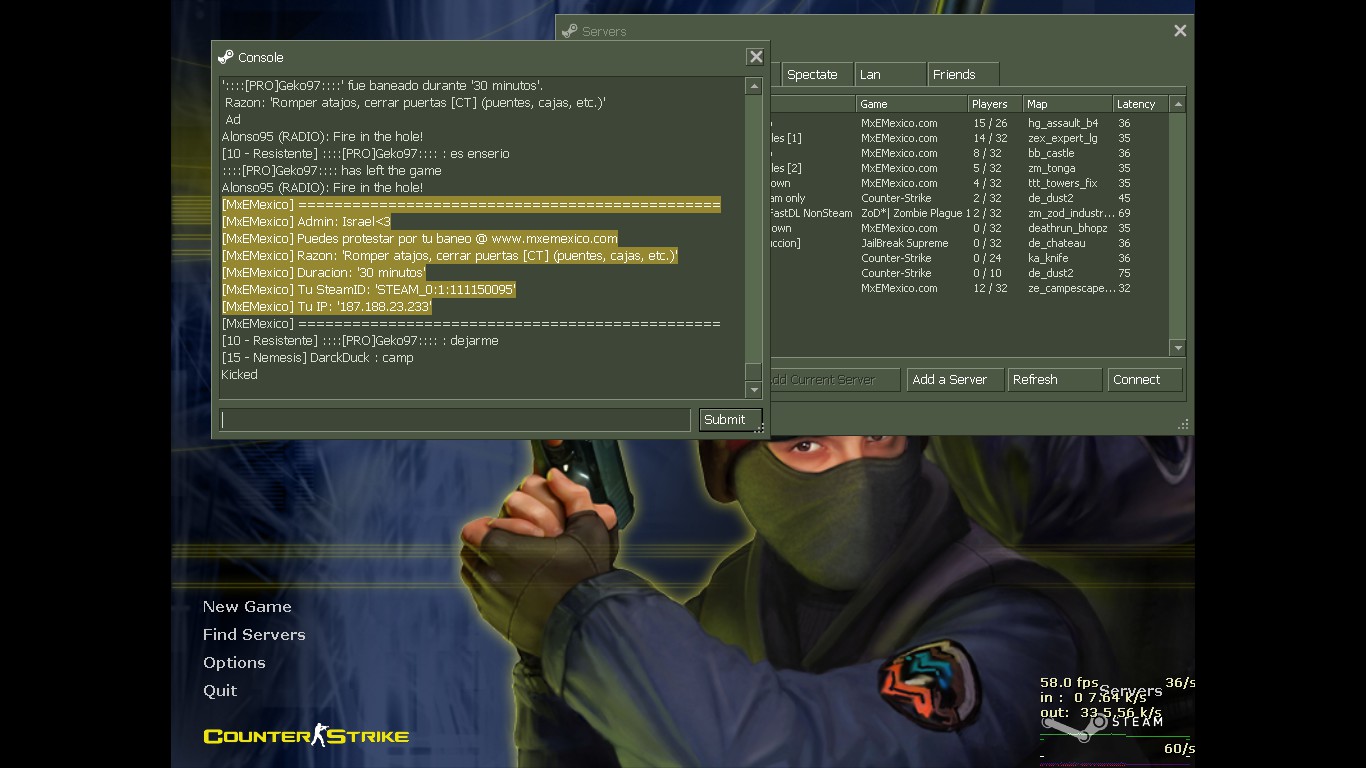This screenshot has height=768, width=1366.
Task: Click server list scrollbar up arrow
Action: [1178, 104]
